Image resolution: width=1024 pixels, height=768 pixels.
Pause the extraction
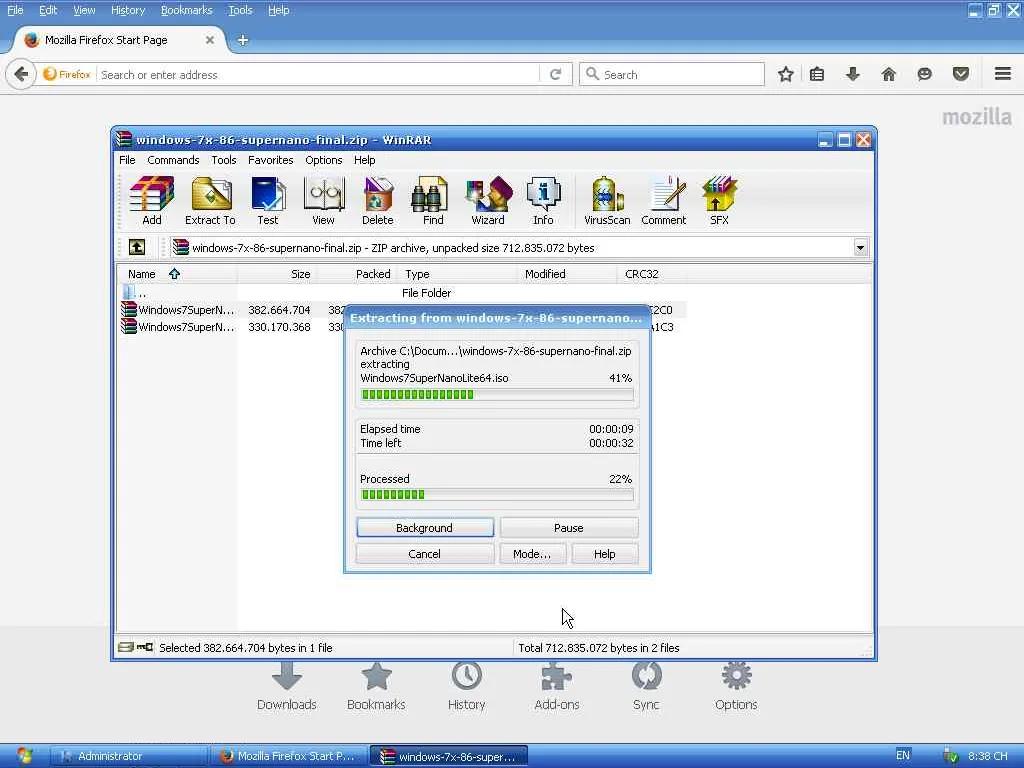(569, 528)
